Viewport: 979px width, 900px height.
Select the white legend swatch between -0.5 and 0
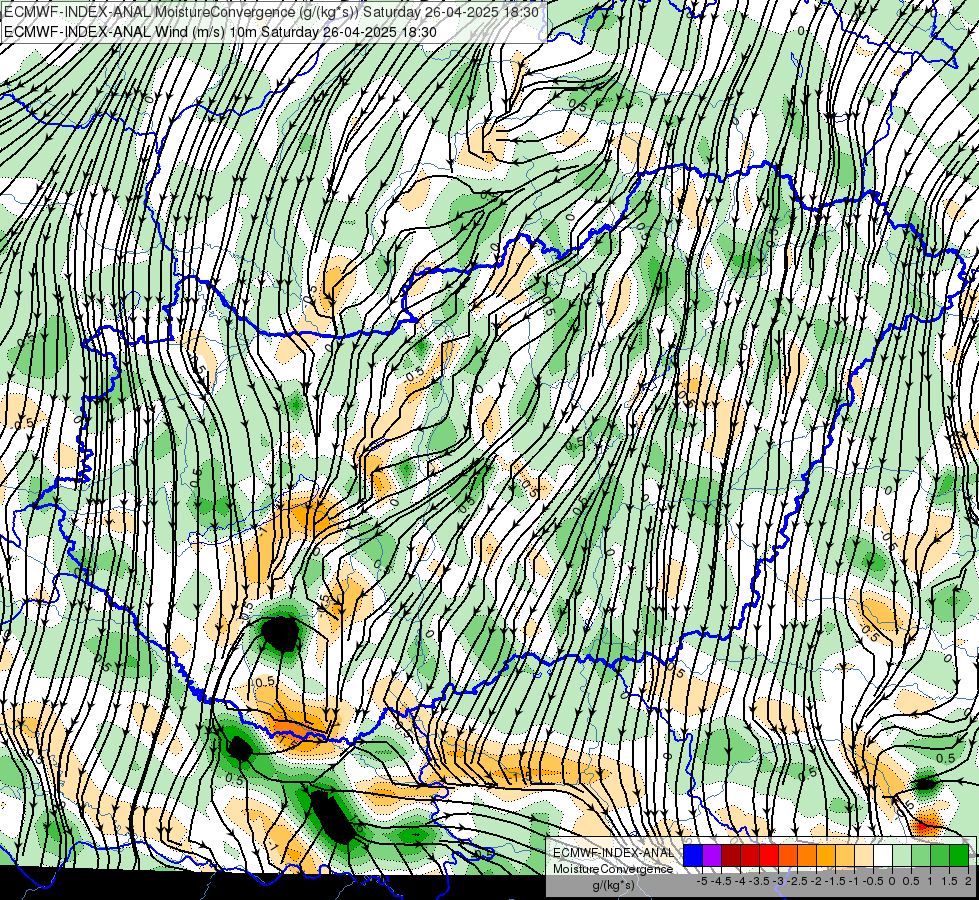point(883,855)
